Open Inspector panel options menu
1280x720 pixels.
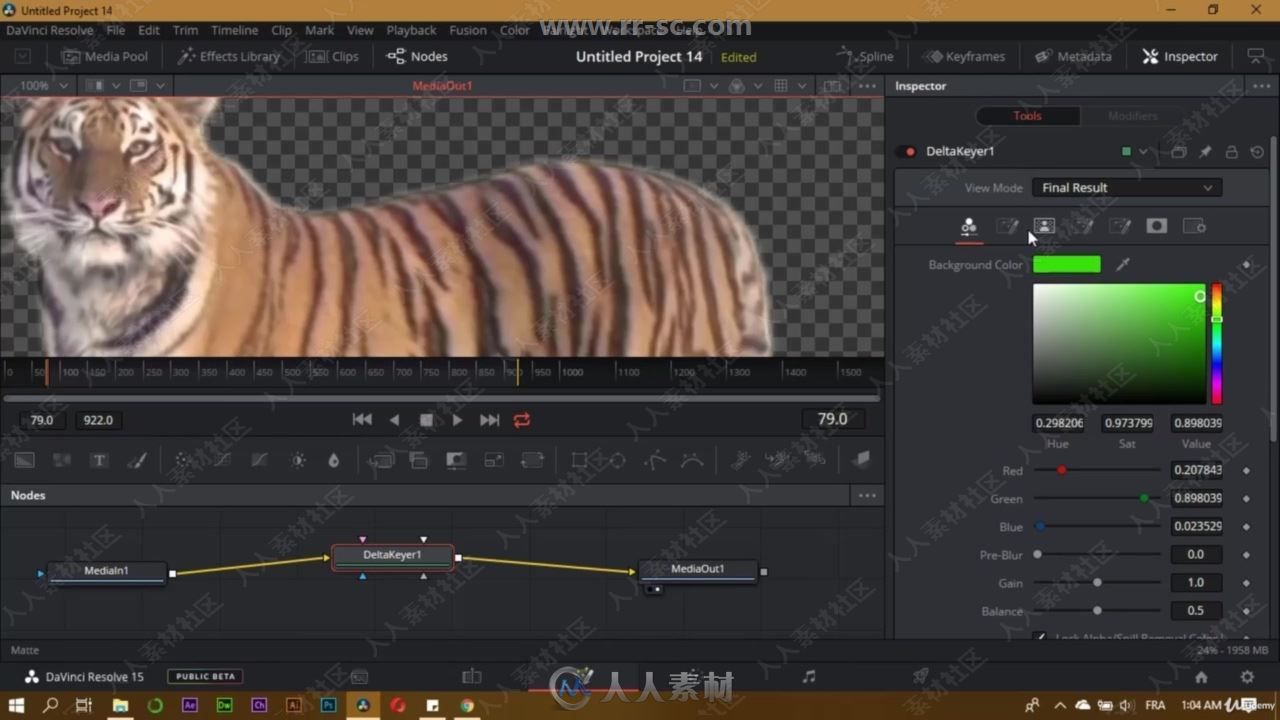click(x=1261, y=86)
